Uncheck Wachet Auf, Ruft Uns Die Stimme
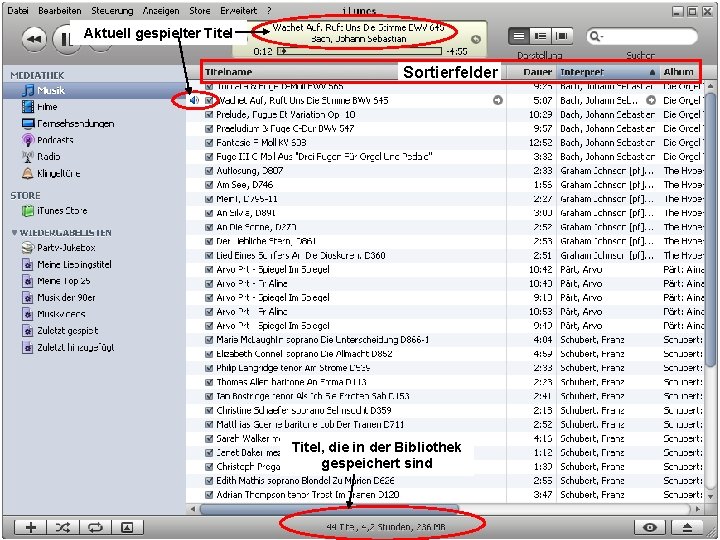This screenshot has width=720, height=540. pos(209,100)
